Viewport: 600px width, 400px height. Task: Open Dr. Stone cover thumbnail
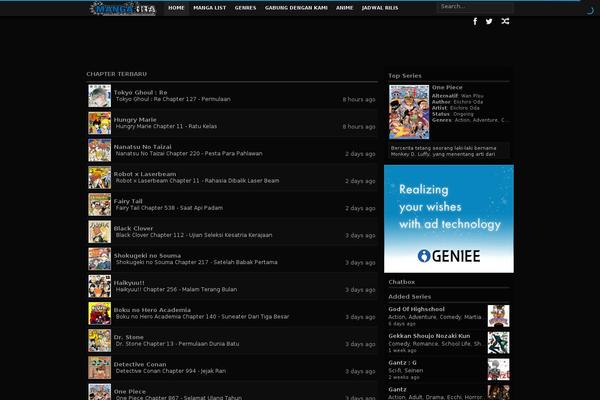point(99,340)
